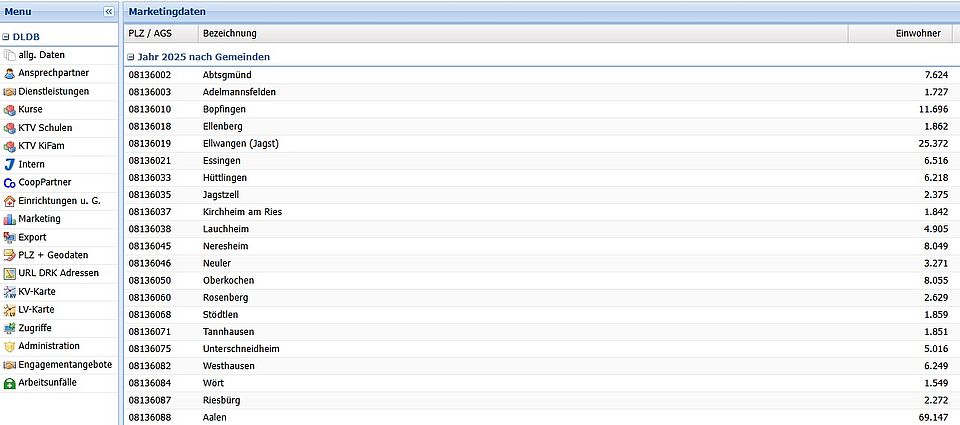Collapse the DLDB tree section
Screen dimensions: 960x425
click(x=6, y=36)
